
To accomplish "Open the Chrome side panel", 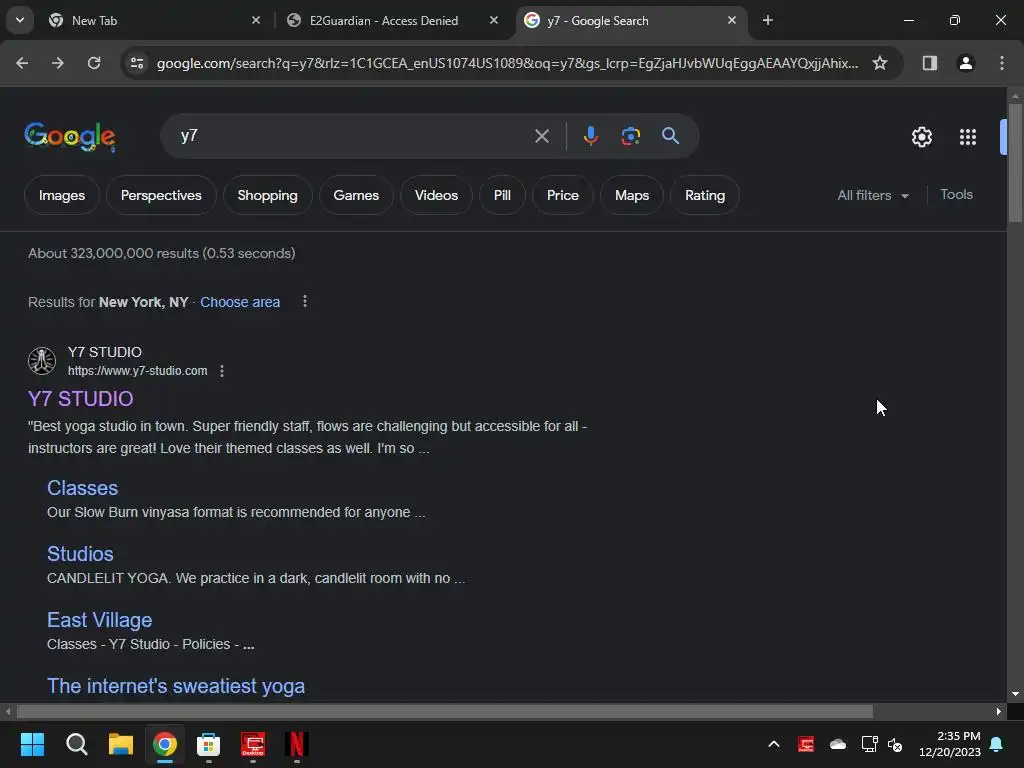I will pyautogui.click(x=929, y=63).
